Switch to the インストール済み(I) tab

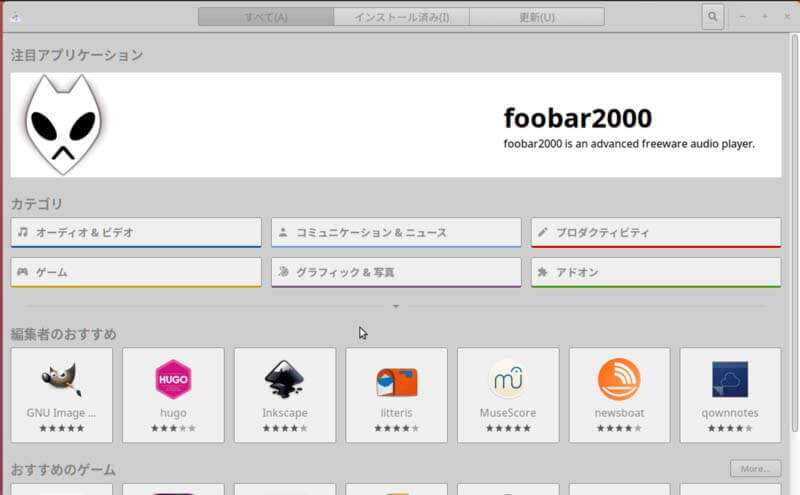pos(402,17)
